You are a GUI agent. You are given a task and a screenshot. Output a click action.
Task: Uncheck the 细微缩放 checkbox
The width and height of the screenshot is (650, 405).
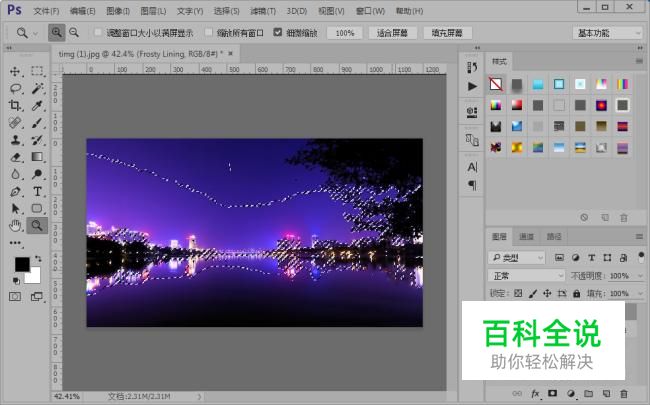(x=278, y=33)
